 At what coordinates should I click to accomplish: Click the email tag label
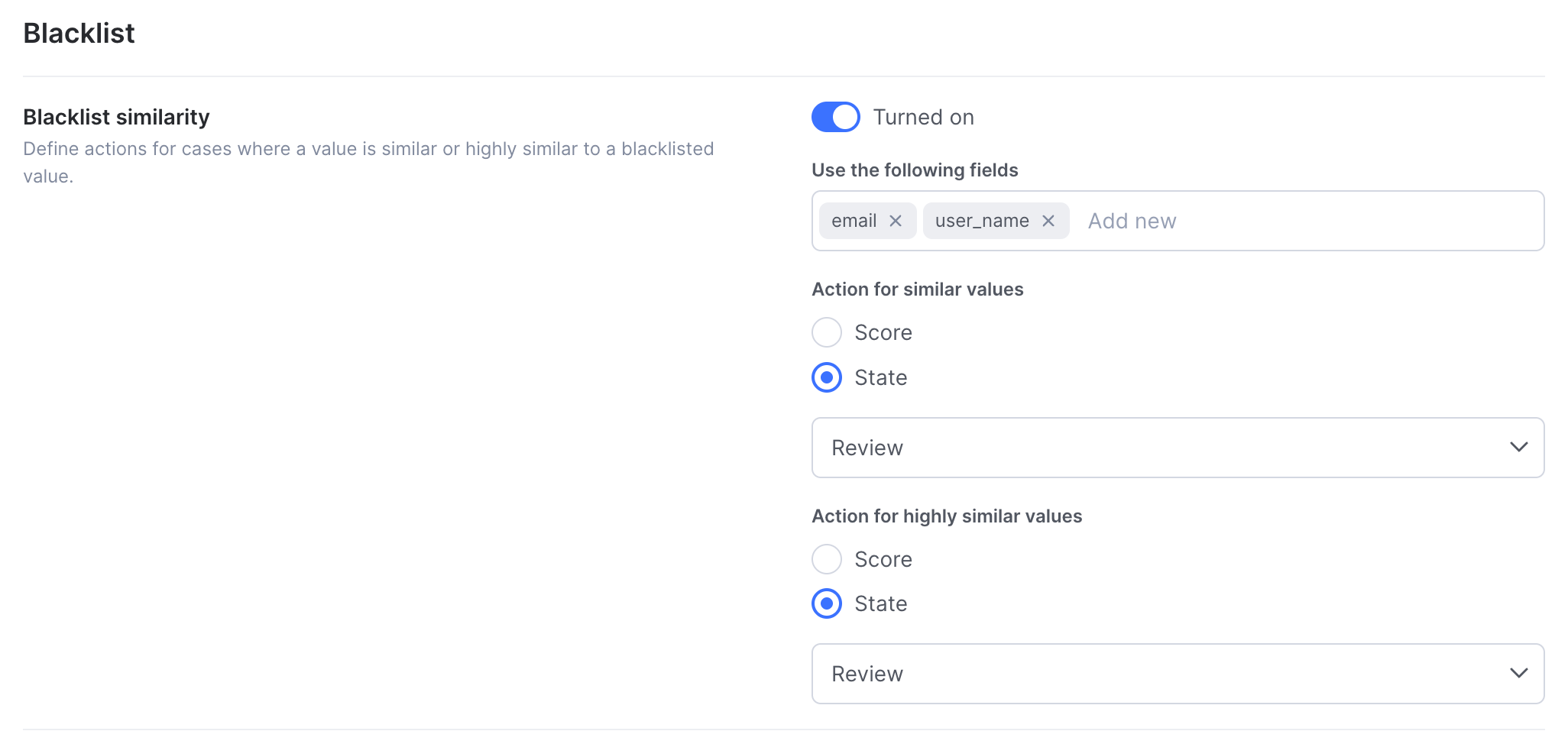[x=854, y=221]
